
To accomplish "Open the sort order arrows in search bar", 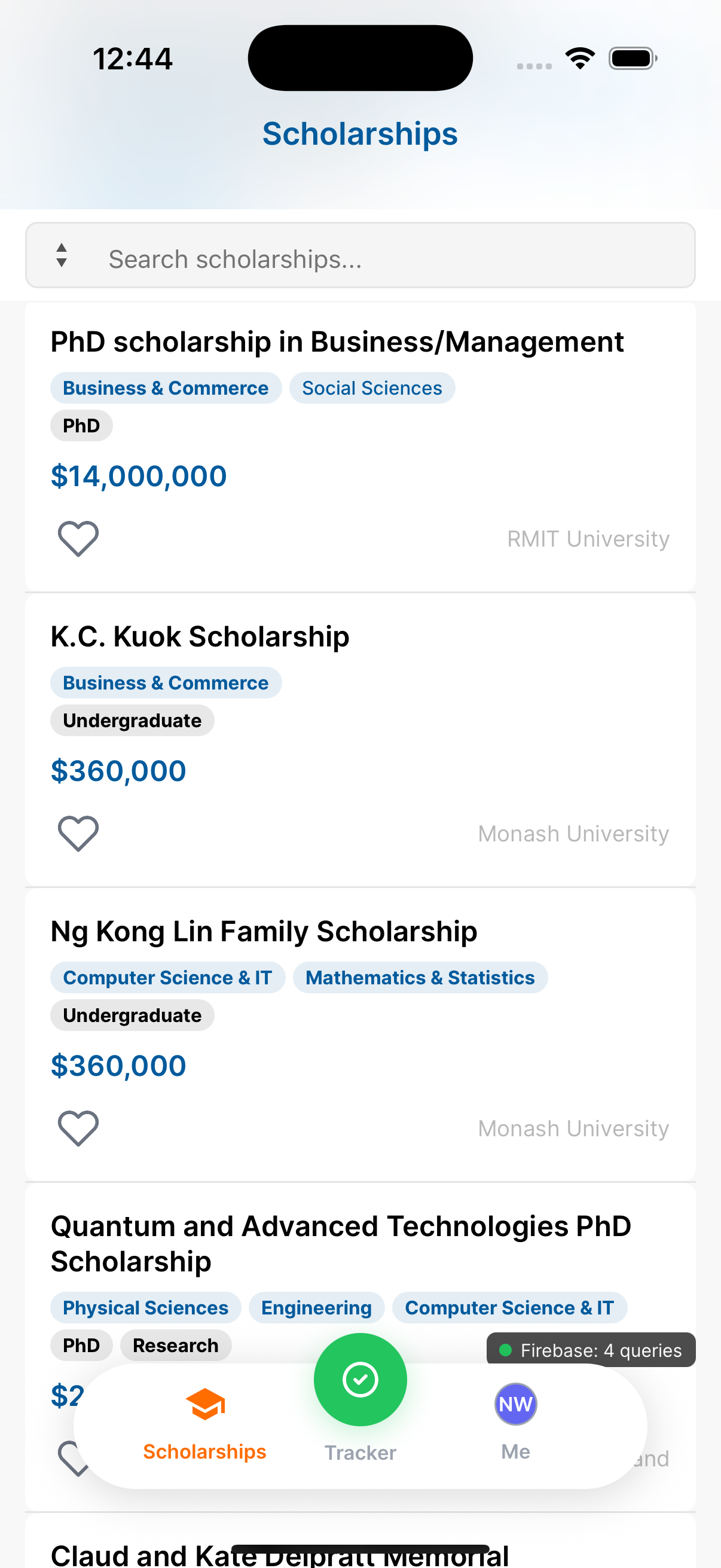I will [62, 256].
